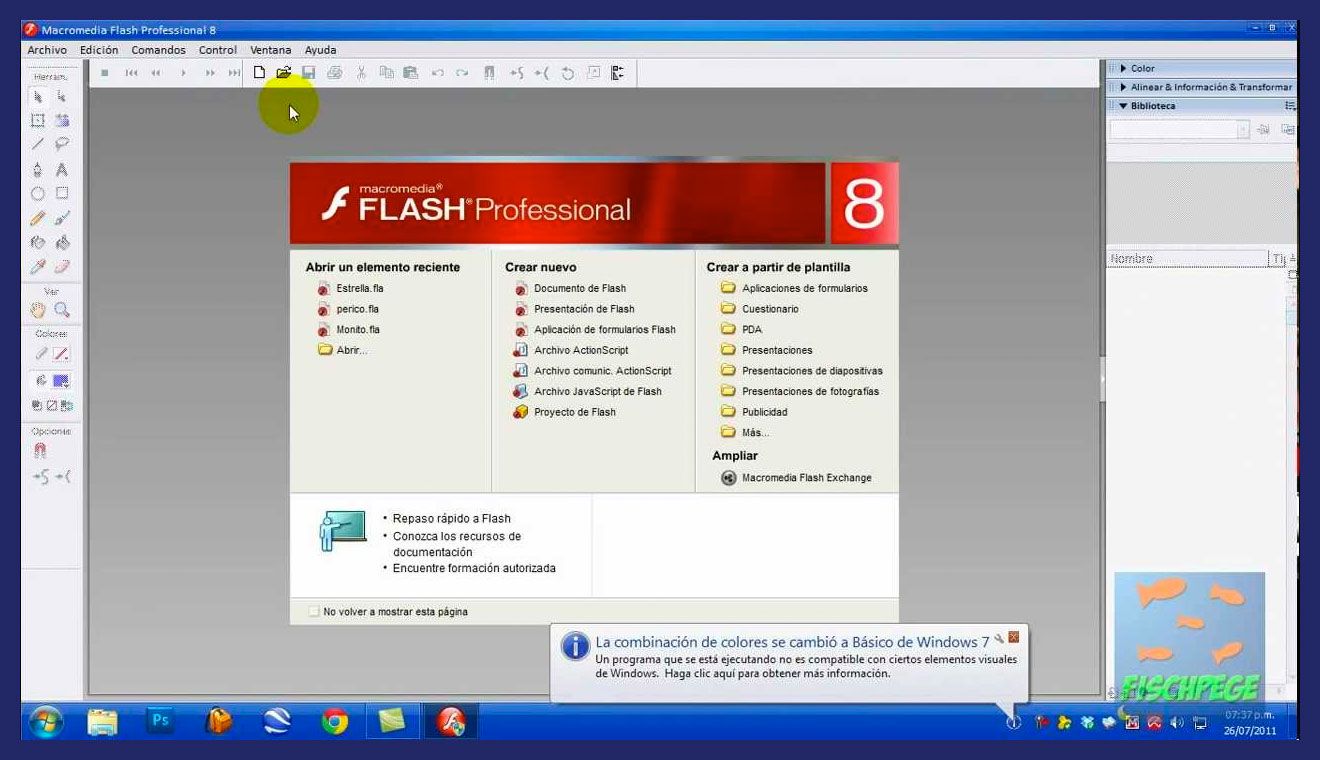Select the Pencil tool

click(38, 217)
